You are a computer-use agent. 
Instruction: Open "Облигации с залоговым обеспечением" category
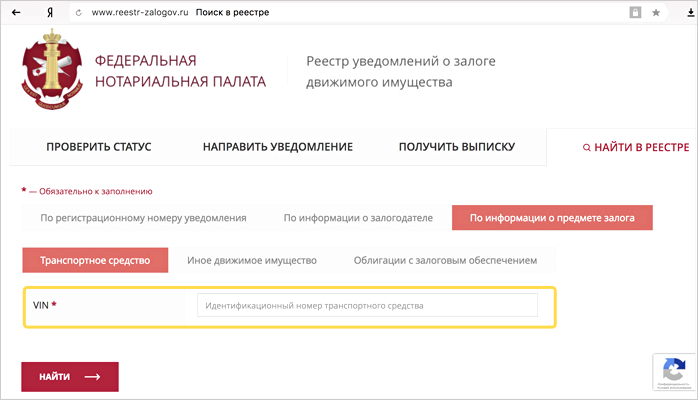pyautogui.click(x=445, y=260)
